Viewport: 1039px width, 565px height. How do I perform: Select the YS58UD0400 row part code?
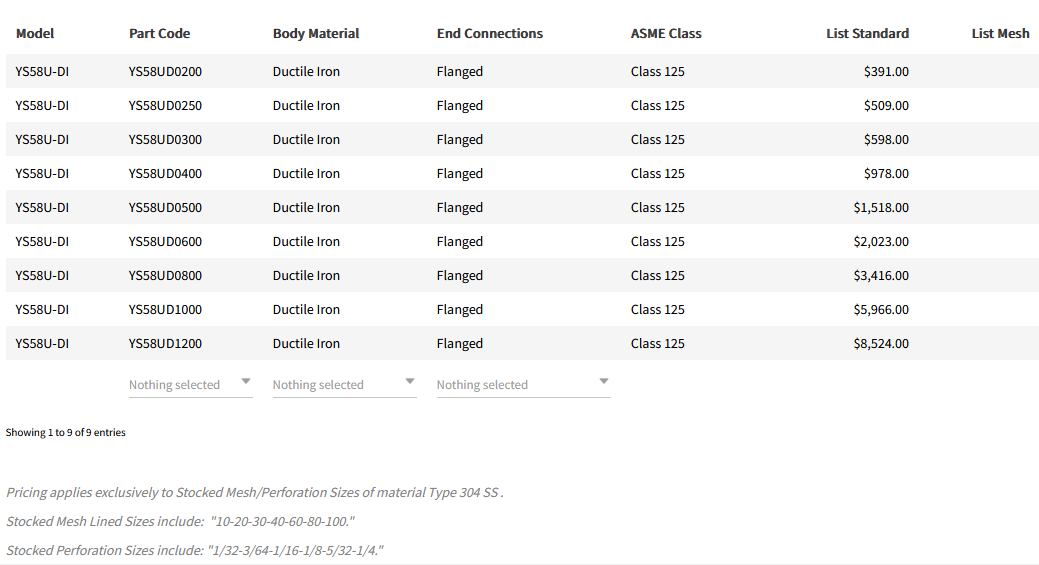point(165,173)
